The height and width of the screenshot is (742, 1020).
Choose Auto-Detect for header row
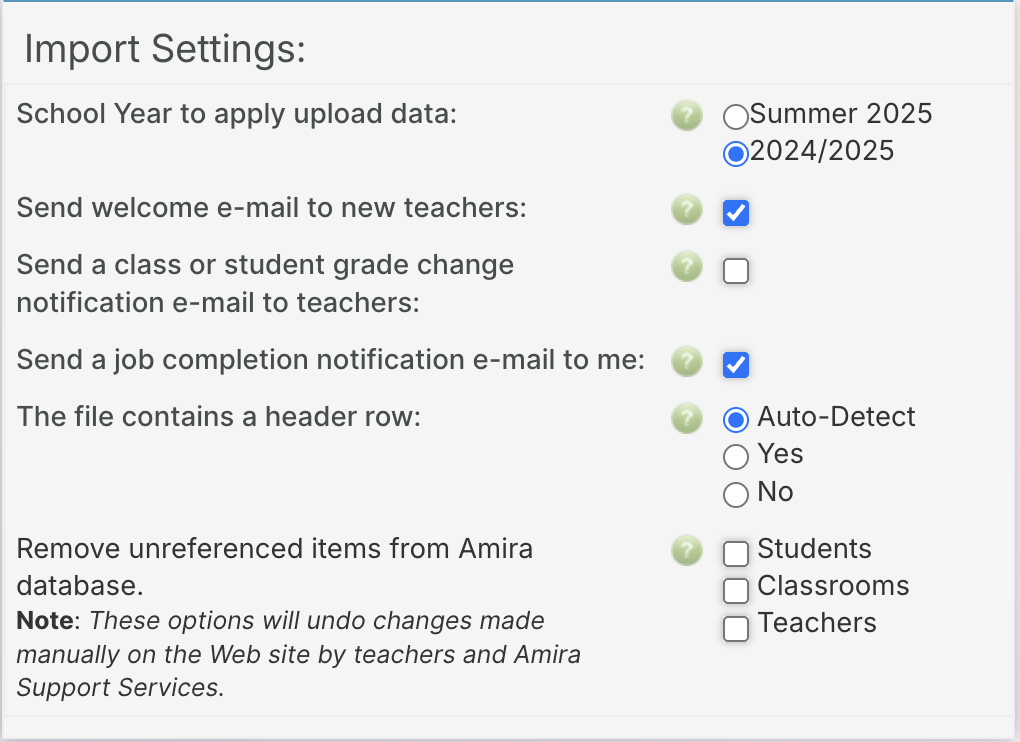tap(736, 419)
